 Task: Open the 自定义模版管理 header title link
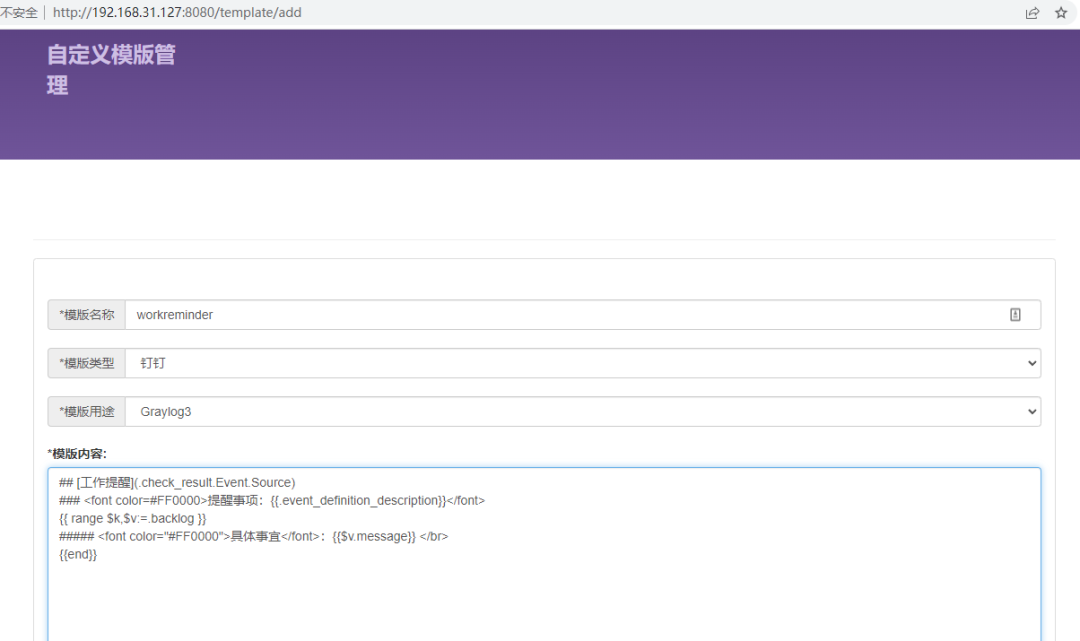(x=111, y=70)
